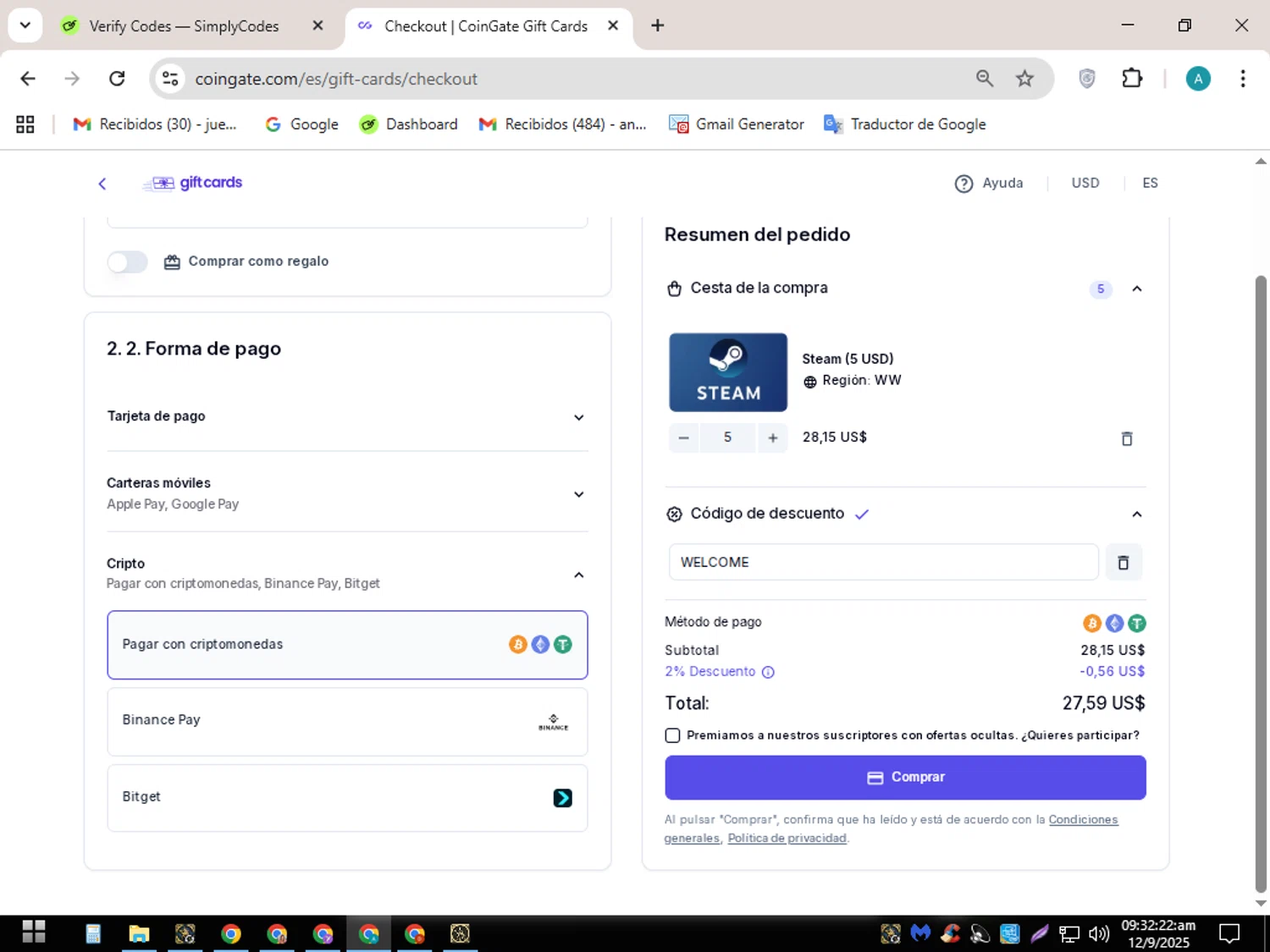The width and height of the screenshot is (1270, 952).
Task: Click the volume icon in system tray
Action: coord(1098,933)
